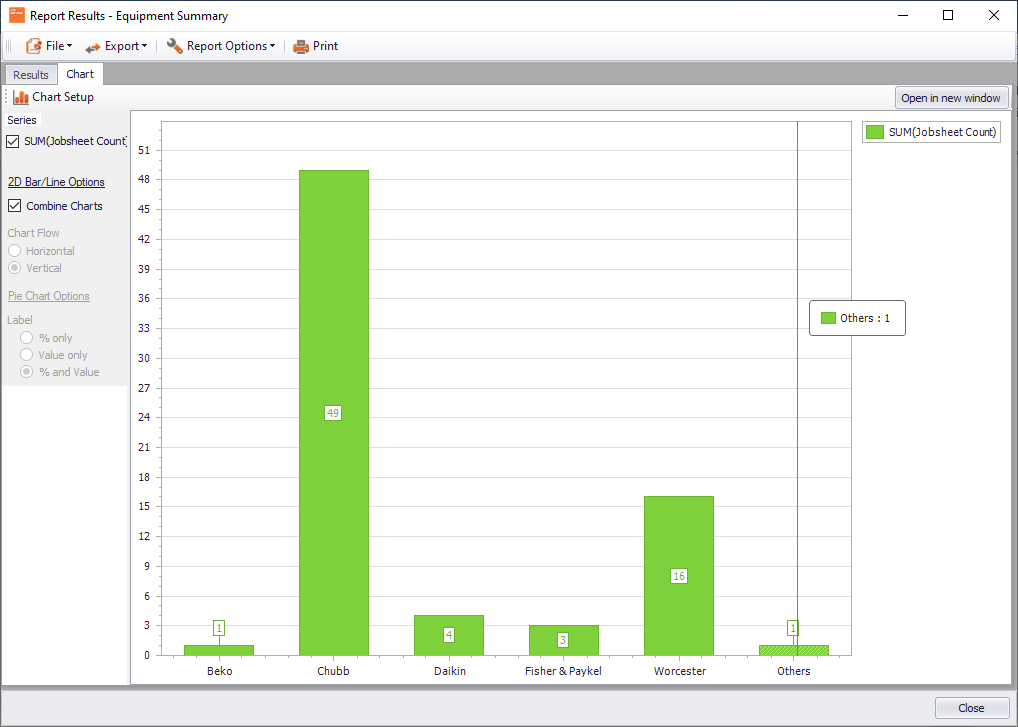Maximize the Report Results window

tap(948, 15)
